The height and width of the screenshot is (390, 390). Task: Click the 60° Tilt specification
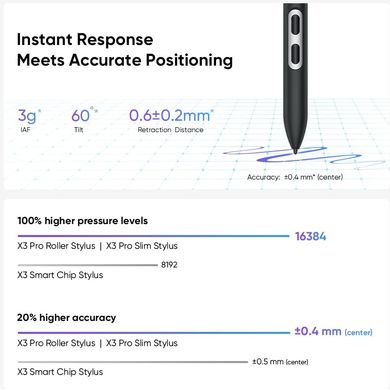pyautogui.click(x=84, y=120)
